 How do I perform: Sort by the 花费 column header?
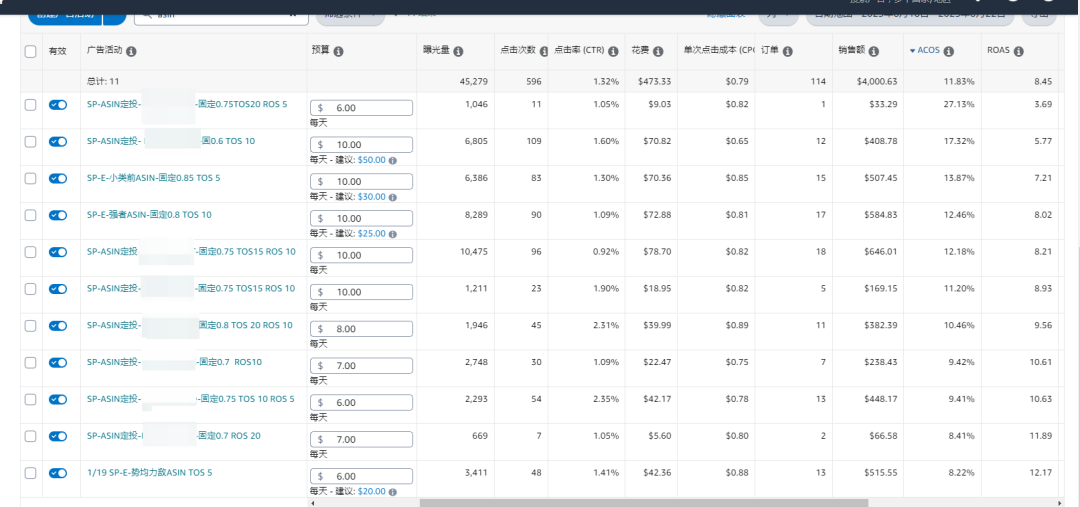tap(641, 51)
